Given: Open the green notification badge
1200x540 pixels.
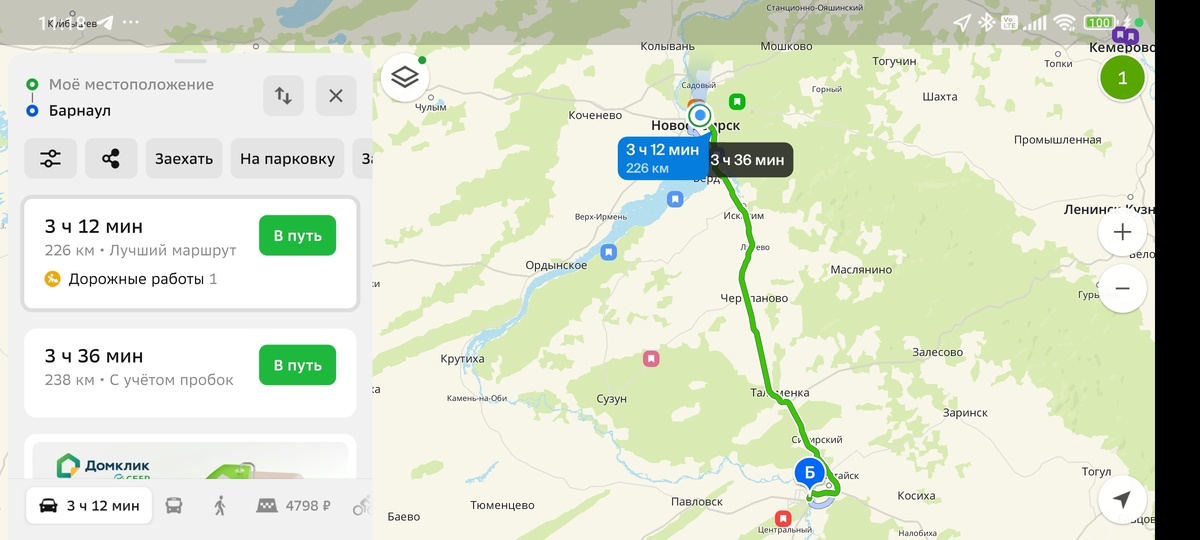Looking at the screenshot, I should click(1122, 78).
